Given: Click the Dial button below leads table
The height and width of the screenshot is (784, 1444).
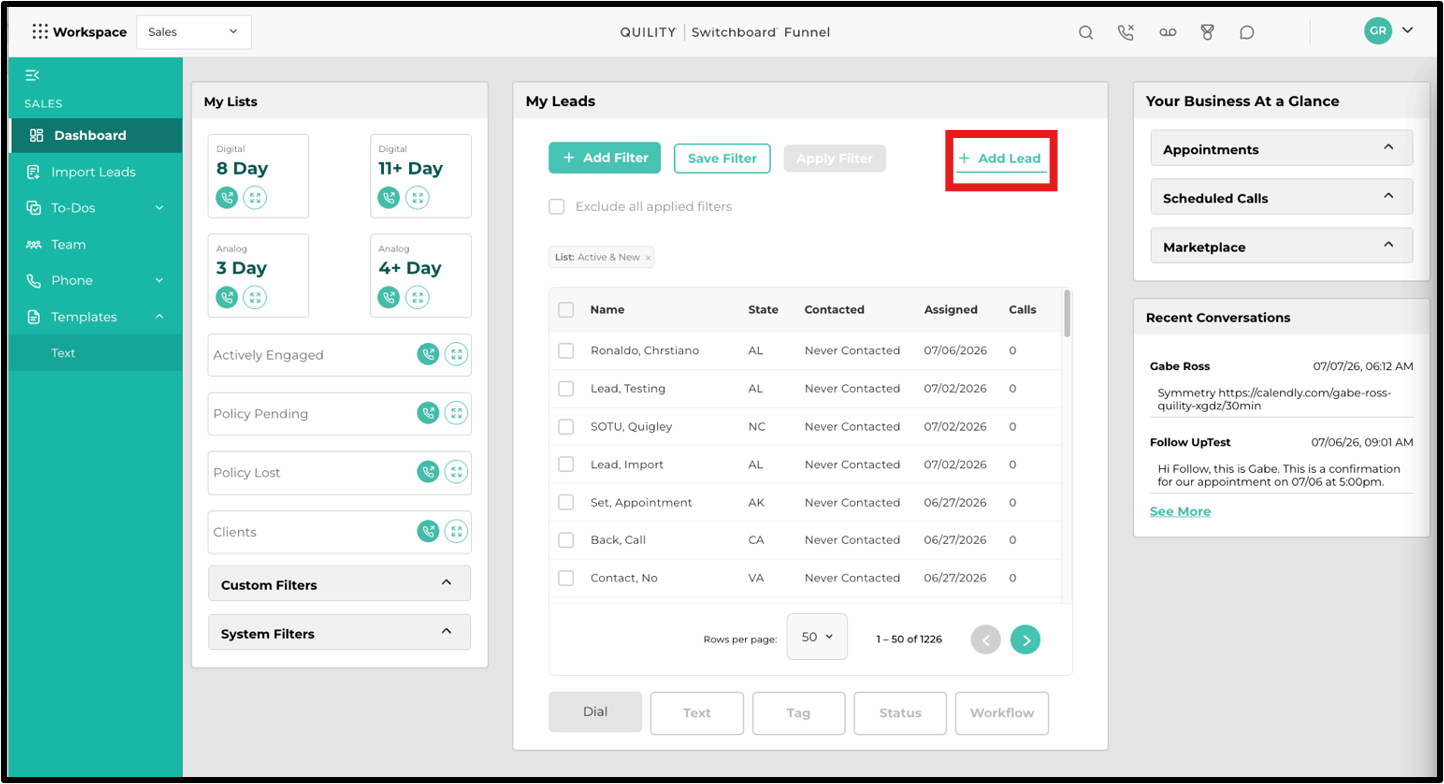Looking at the screenshot, I should pos(595,712).
